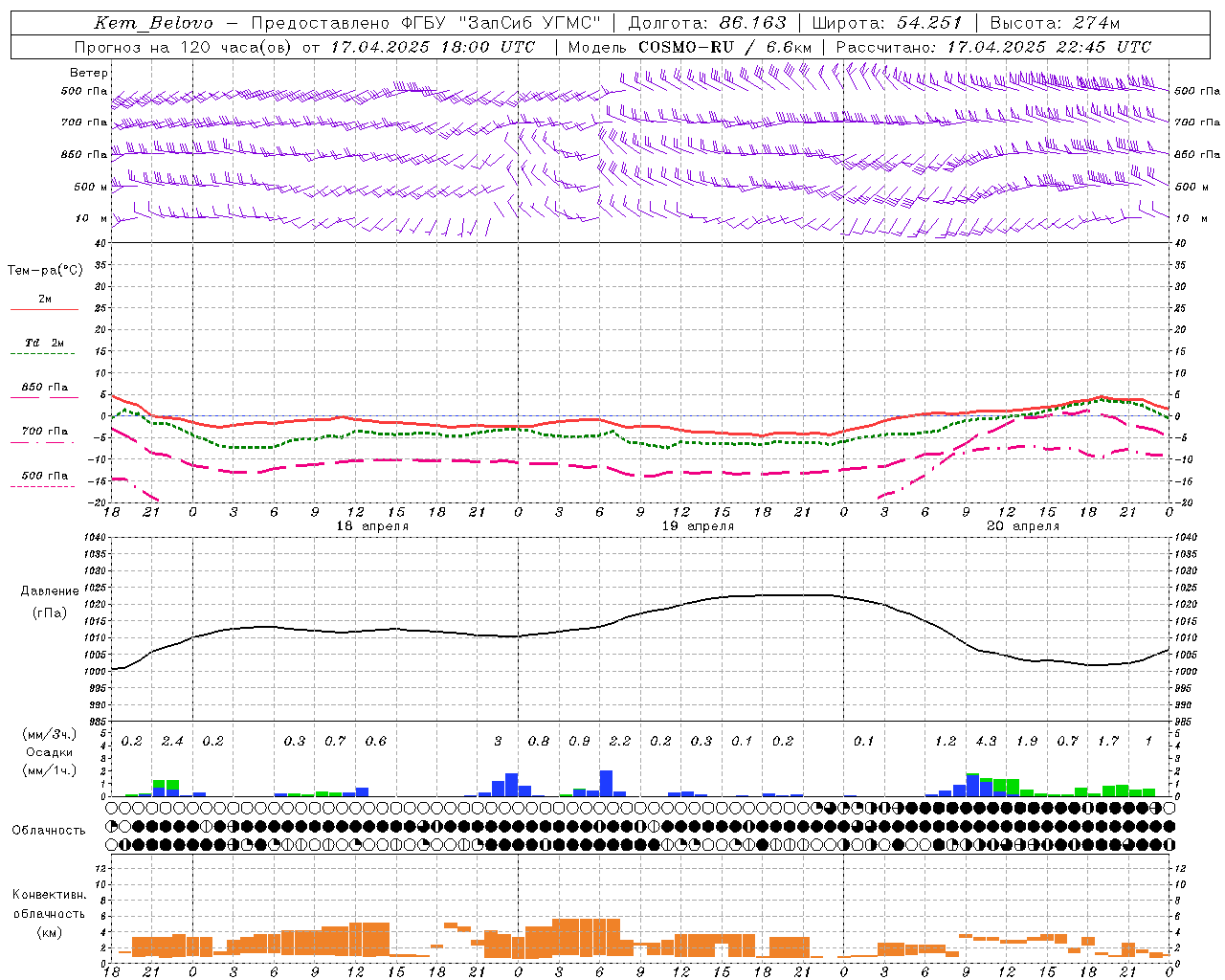Click the "18 апреля" date label
This screenshot has height=980, width=1225.
[x=373, y=526]
